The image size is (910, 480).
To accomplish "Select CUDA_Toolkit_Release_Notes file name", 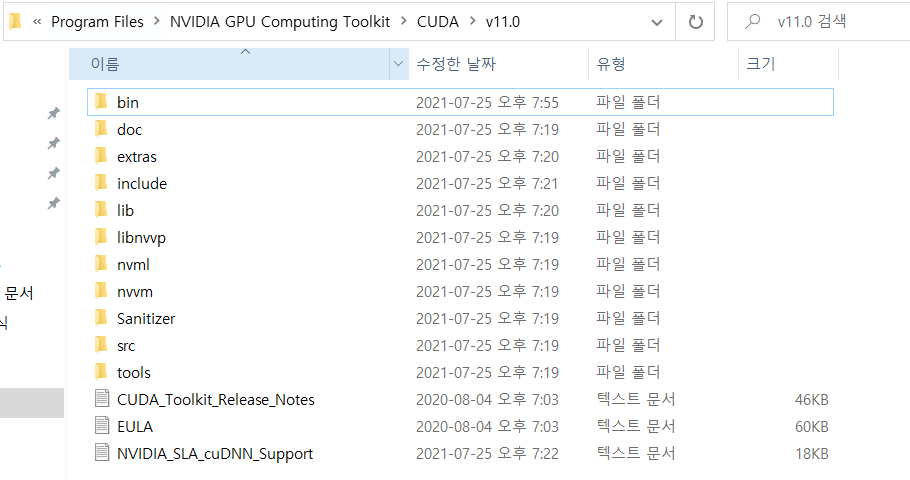I will click(x=216, y=399).
